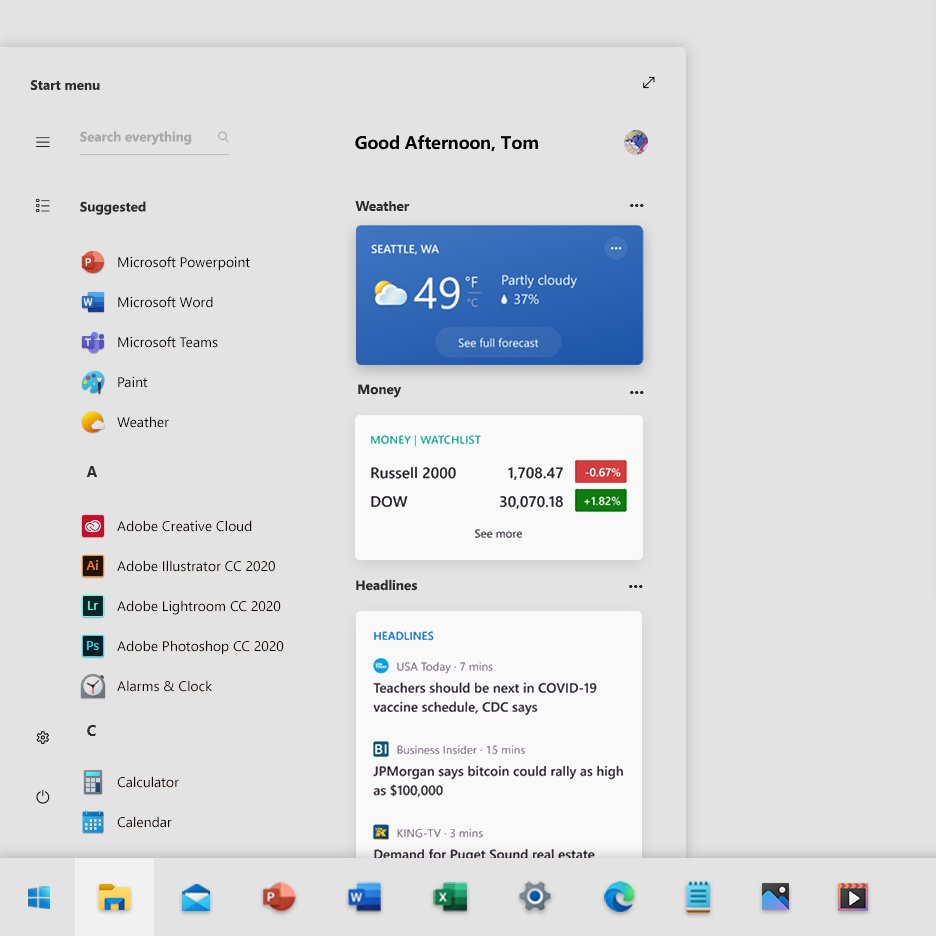Open Microsoft Edge from the taskbar
936x936 pixels.
coord(619,897)
